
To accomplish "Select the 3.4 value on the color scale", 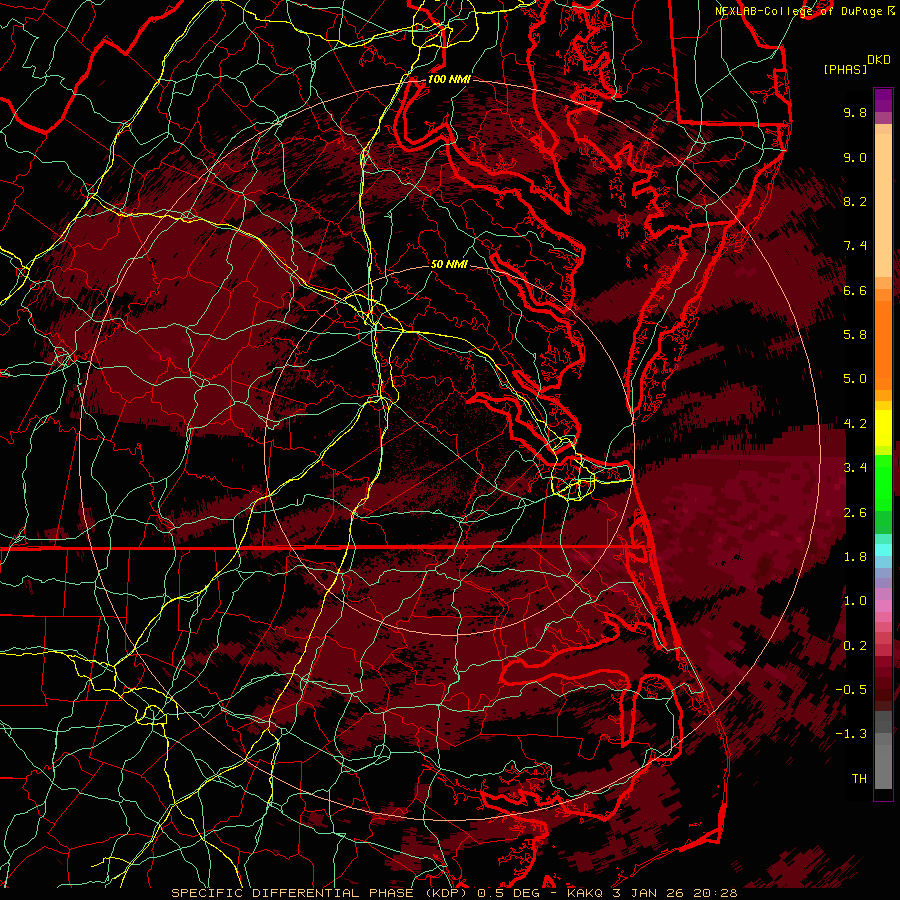I will [855, 468].
